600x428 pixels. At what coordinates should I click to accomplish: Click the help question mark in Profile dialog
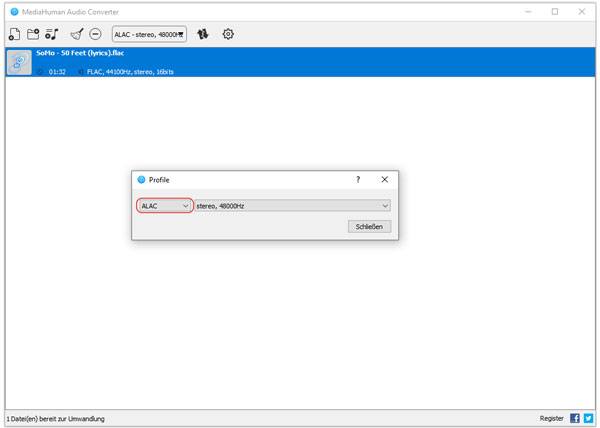tap(358, 180)
